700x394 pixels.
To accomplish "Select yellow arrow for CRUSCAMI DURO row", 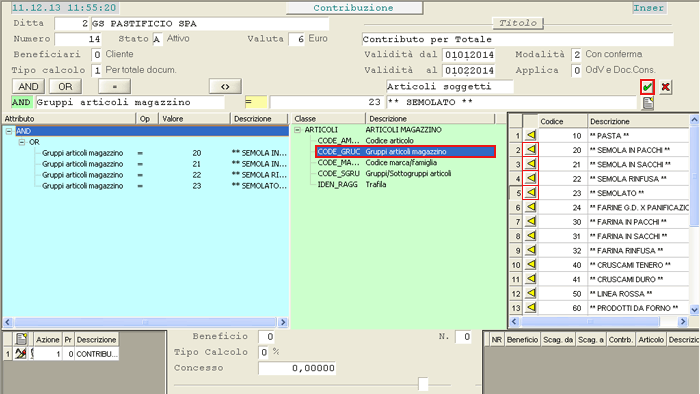I will pos(530,279).
